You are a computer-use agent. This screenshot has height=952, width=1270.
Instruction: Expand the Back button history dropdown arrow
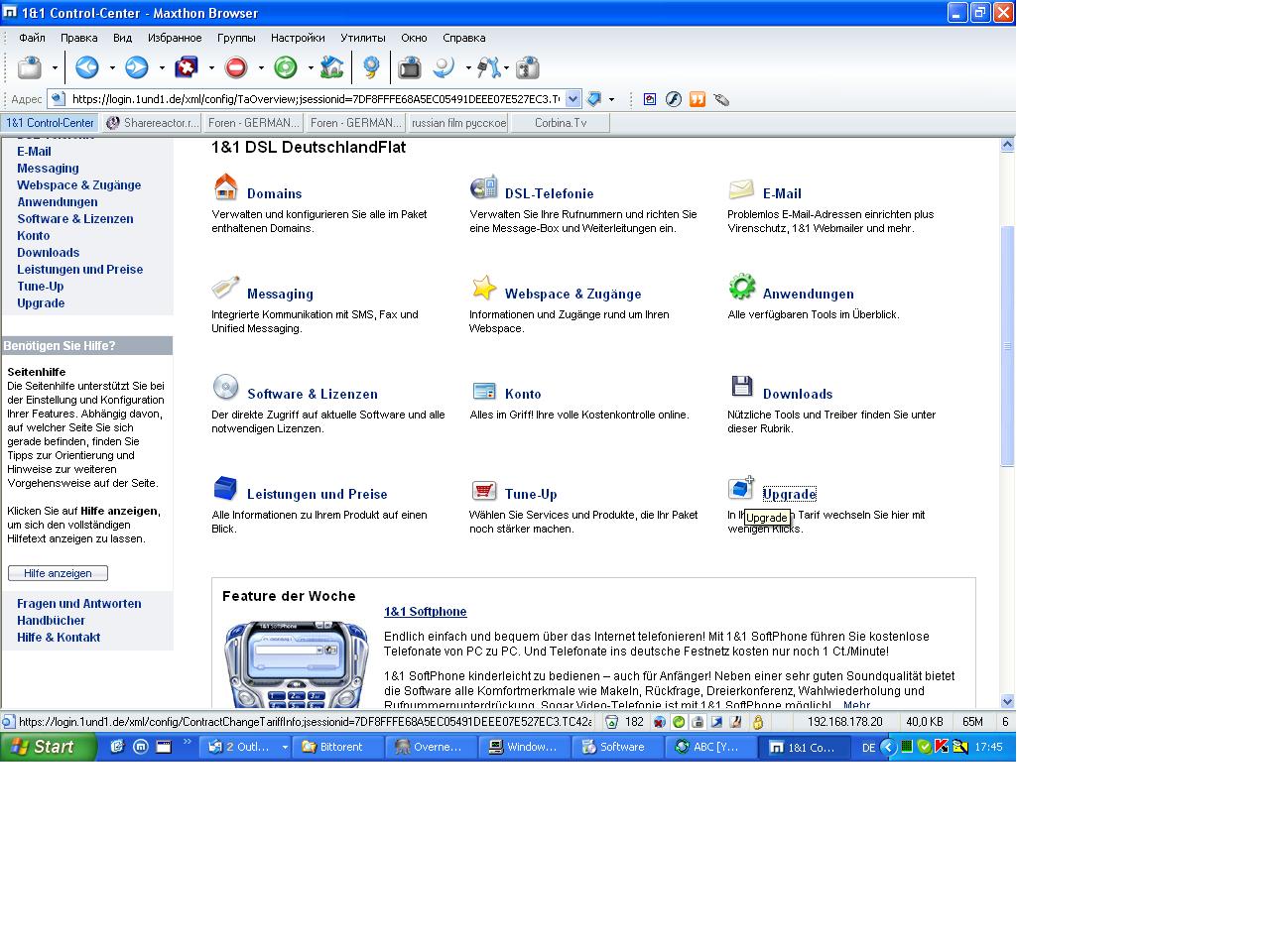click(112, 68)
